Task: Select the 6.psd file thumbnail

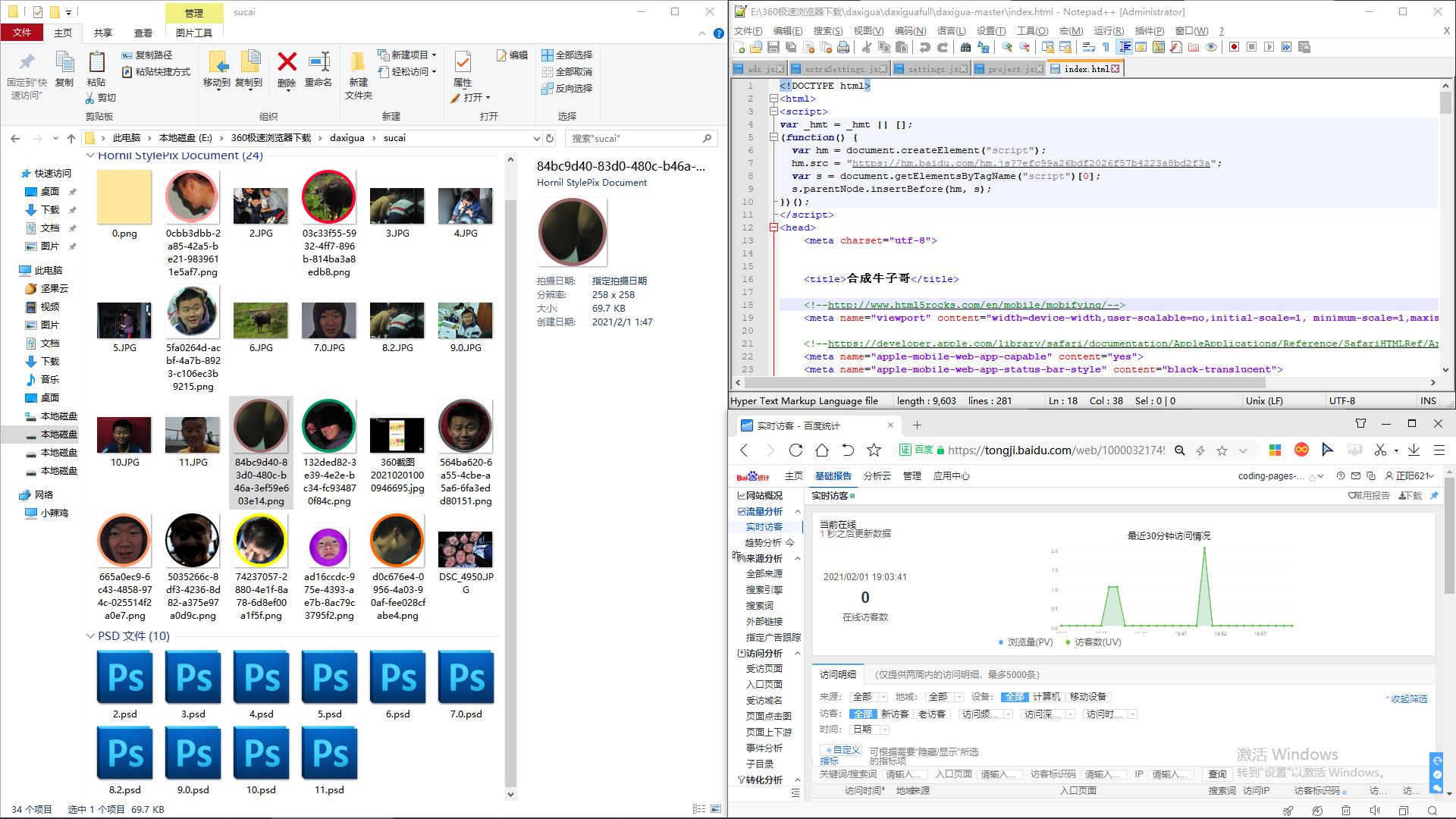Action: pyautogui.click(x=397, y=677)
